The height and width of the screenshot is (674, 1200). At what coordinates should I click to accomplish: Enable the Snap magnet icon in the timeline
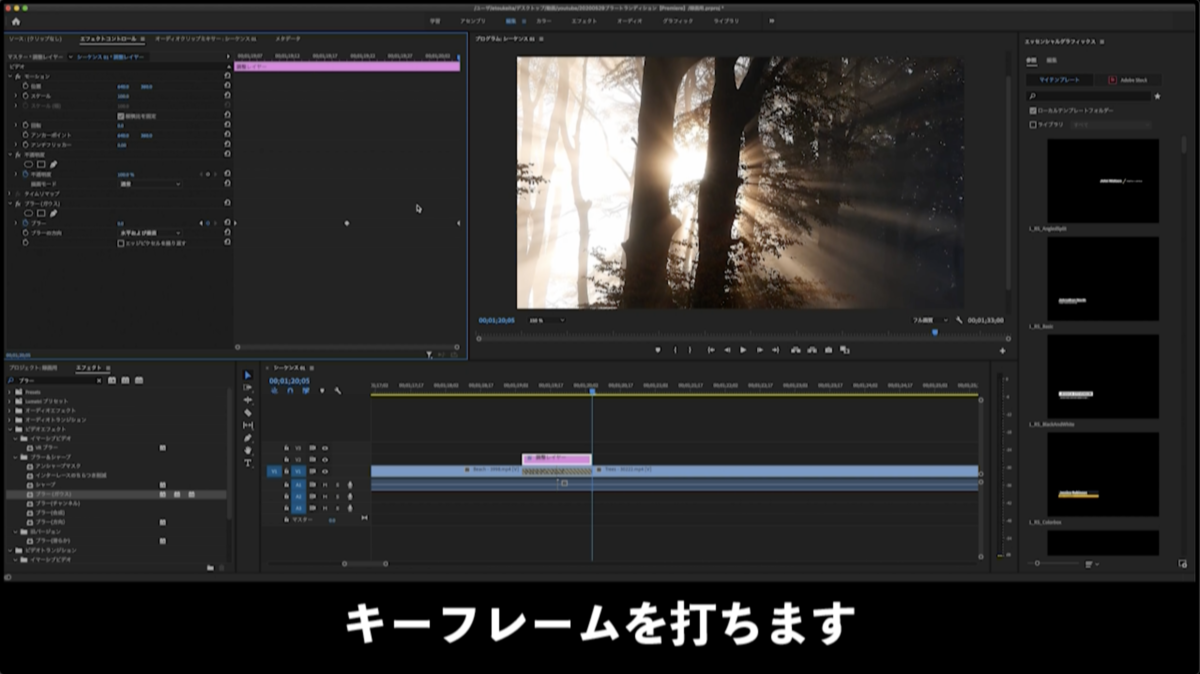[x=290, y=391]
